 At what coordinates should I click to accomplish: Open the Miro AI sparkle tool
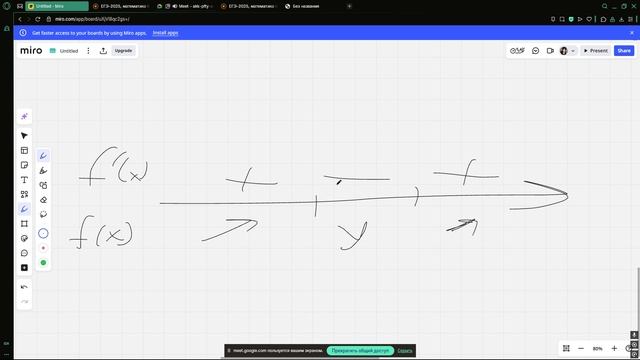pos(24,116)
